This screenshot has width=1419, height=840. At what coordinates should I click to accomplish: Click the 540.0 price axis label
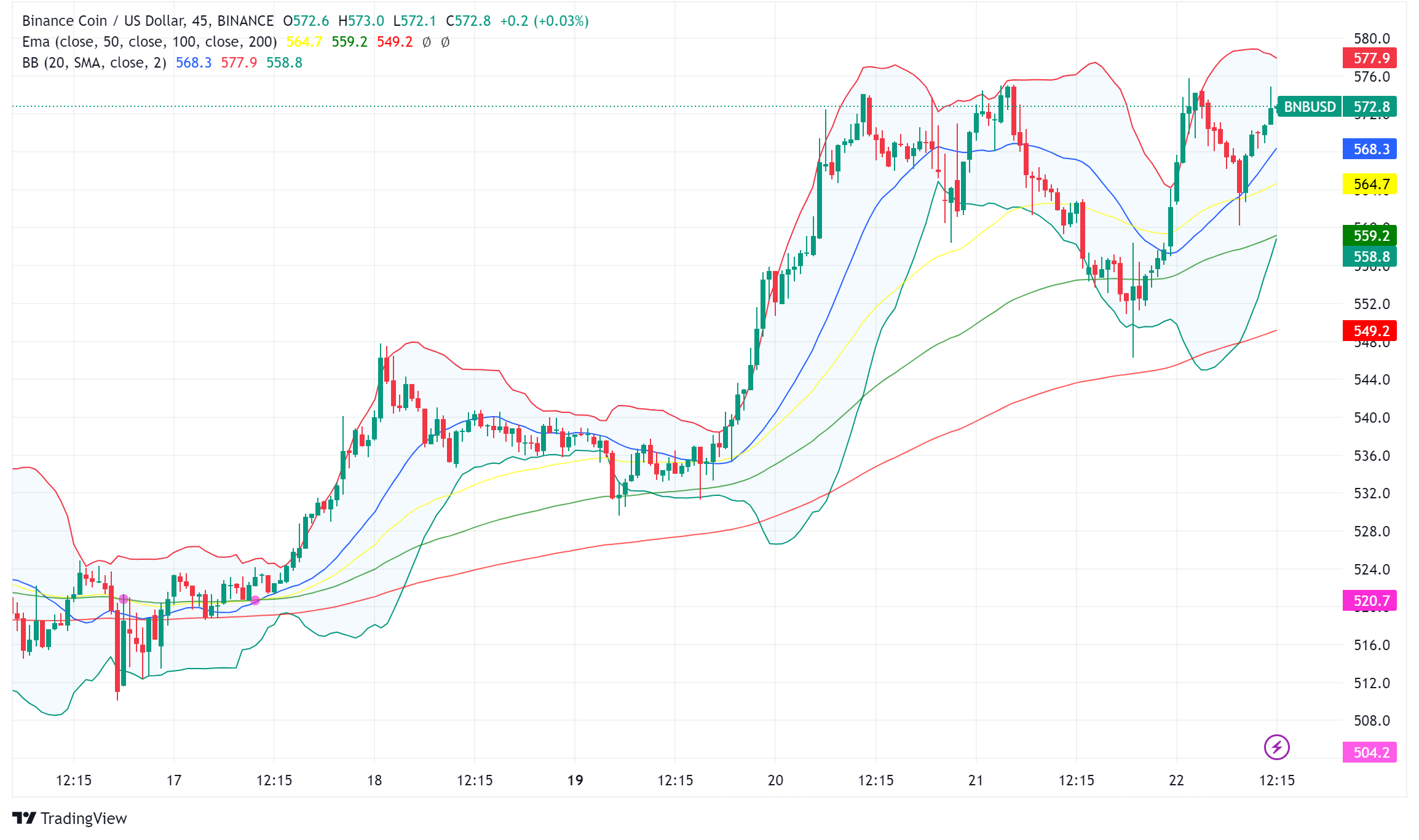point(1372,418)
